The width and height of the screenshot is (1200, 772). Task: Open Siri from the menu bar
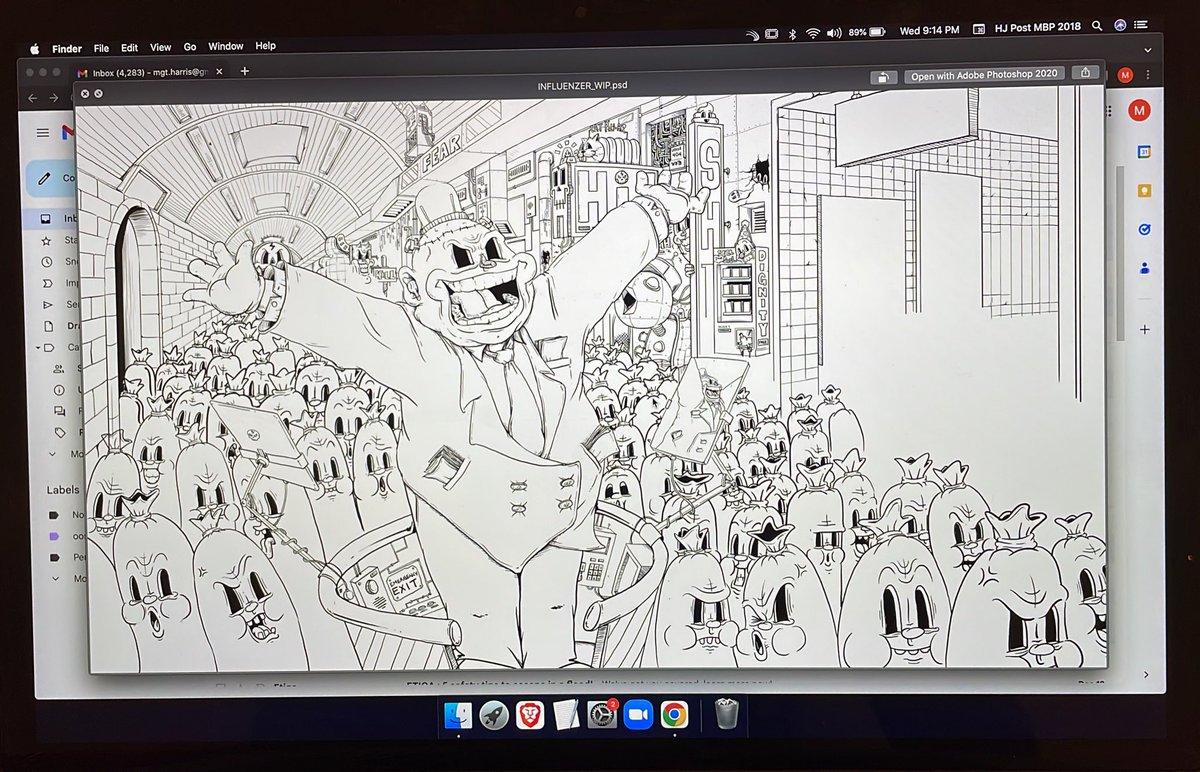[1120, 25]
